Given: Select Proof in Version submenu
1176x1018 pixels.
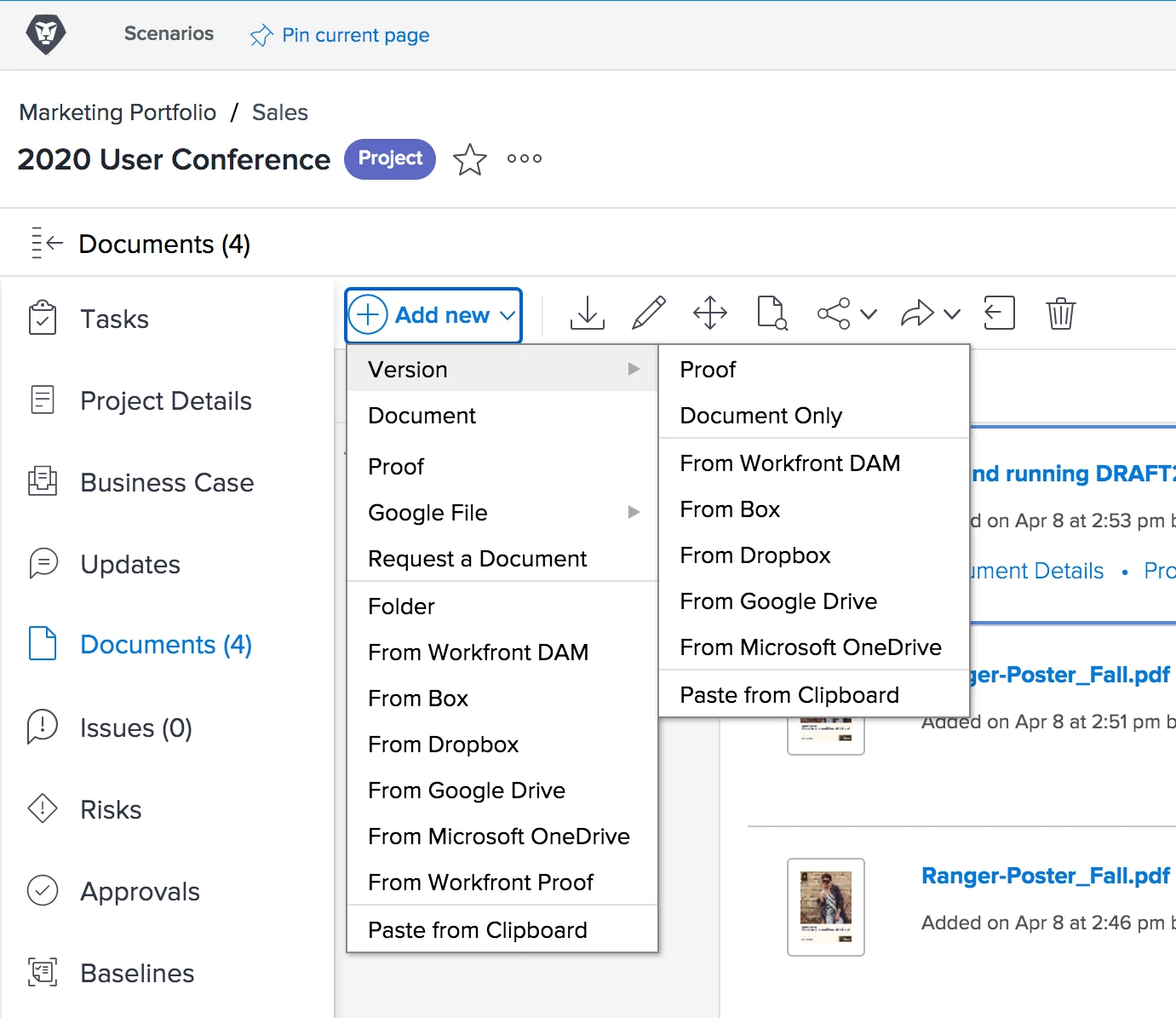Looking at the screenshot, I should pyautogui.click(x=814, y=370).
